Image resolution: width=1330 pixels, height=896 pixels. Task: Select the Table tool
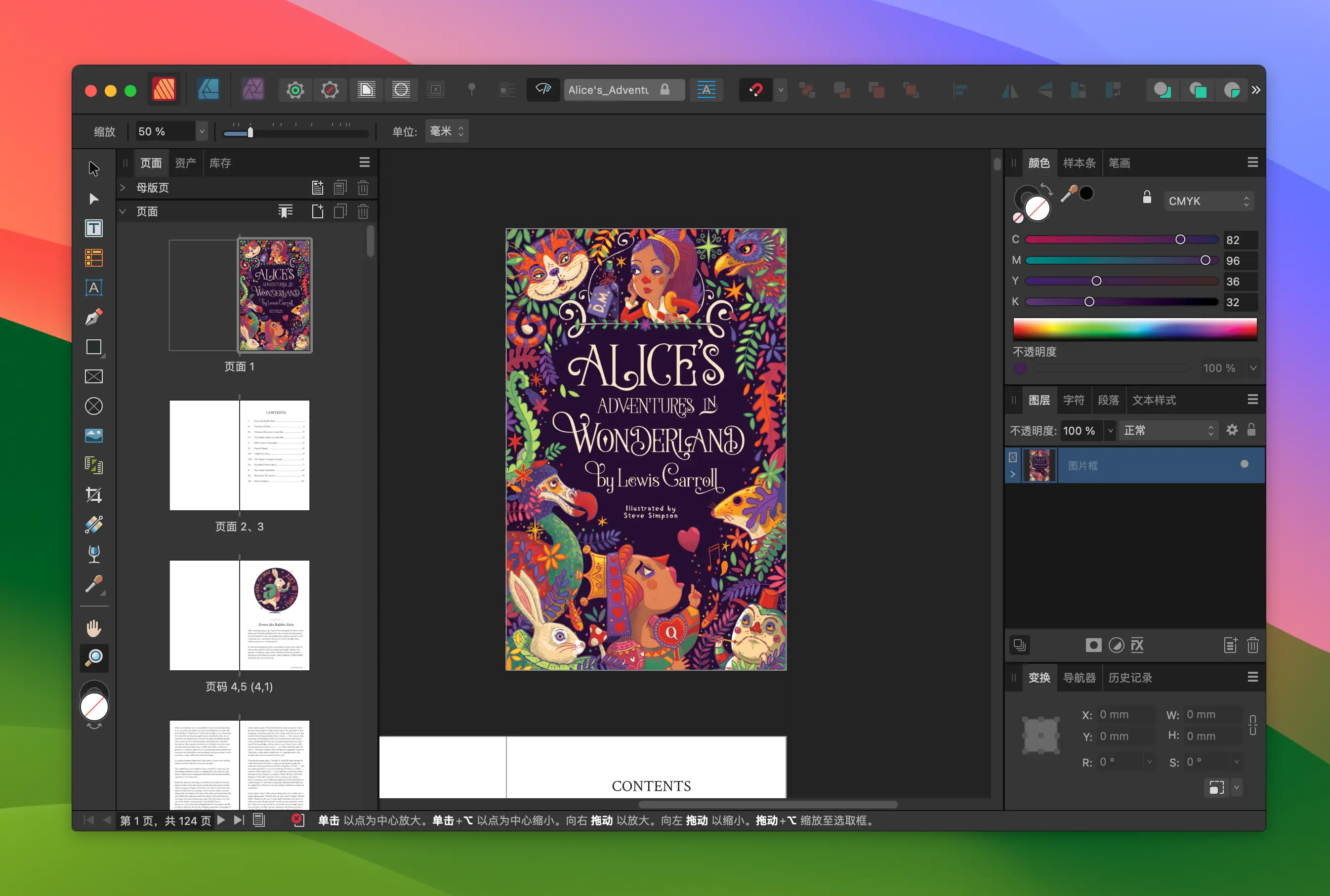pos(94,258)
